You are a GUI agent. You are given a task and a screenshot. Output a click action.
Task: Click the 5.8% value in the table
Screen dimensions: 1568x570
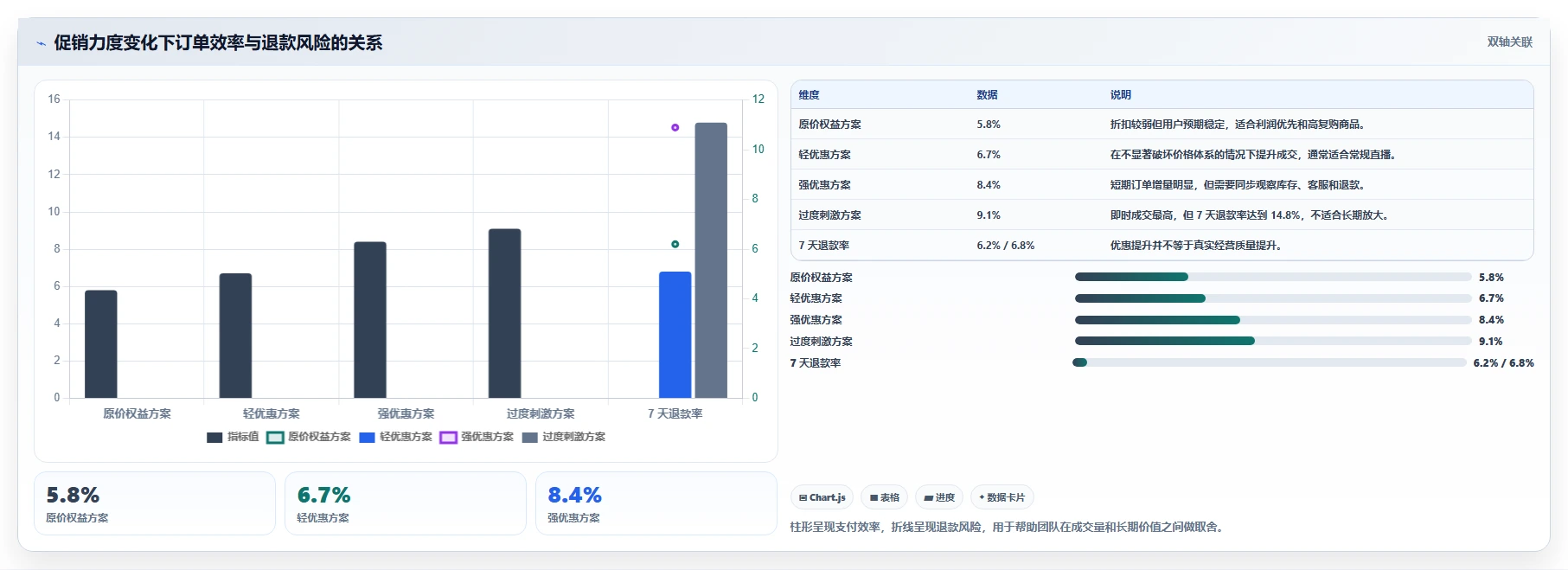tap(989, 125)
